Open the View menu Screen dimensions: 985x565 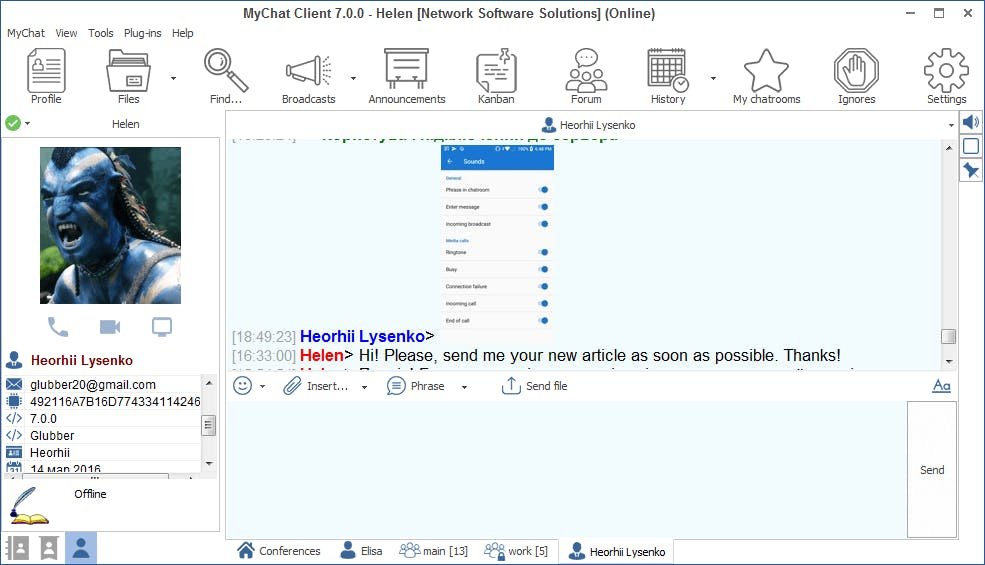tap(66, 33)
